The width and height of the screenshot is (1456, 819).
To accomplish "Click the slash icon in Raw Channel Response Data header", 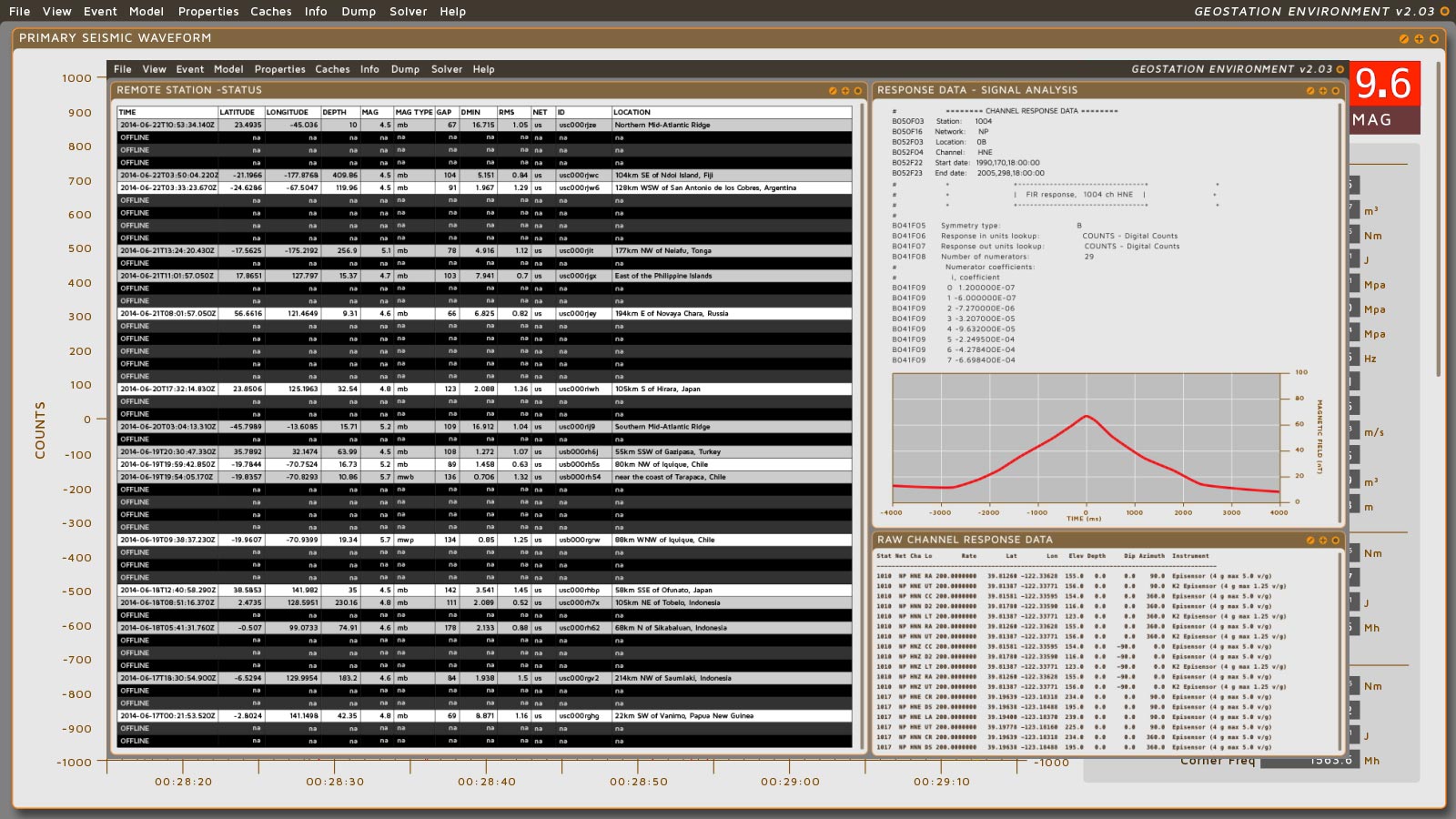I will 1310,541.
